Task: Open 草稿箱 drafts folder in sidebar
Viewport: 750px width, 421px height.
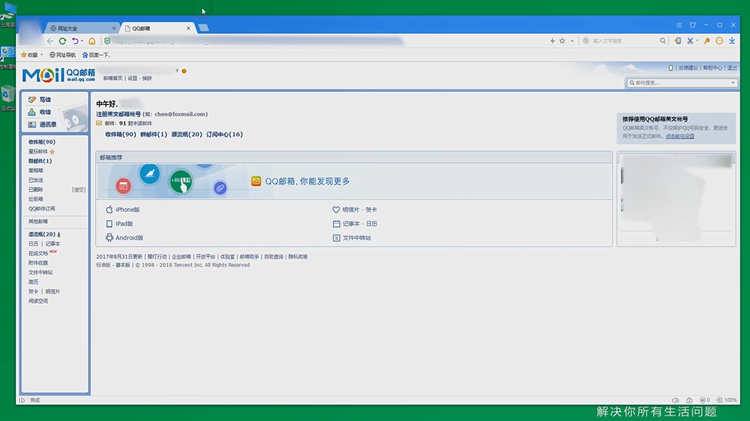Action: click(35, 170)
